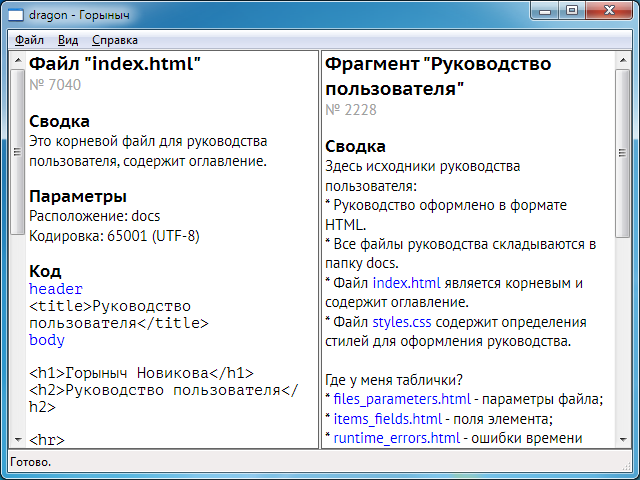The height and width of the screenshot is (480, 640).
Task: Click the Сводка heading in right pane
Action: click(x=355, y=146)
